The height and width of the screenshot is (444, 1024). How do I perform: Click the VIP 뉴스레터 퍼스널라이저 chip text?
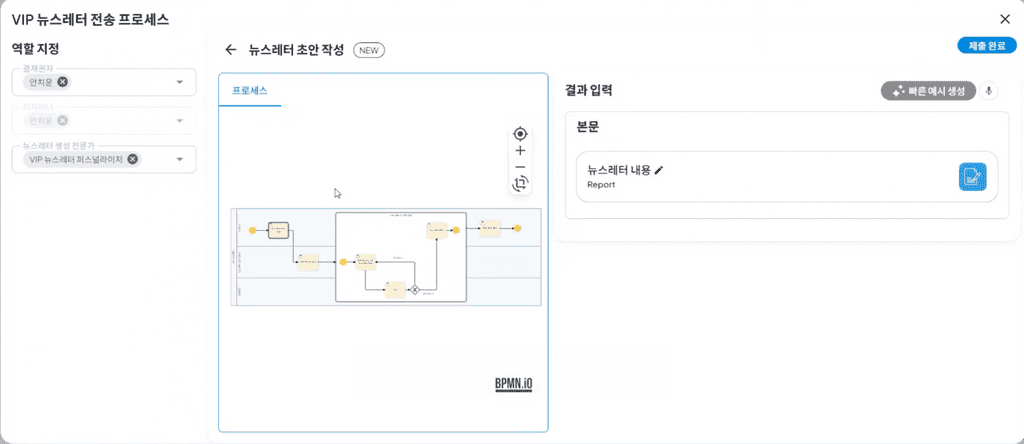tap(76, 159)
